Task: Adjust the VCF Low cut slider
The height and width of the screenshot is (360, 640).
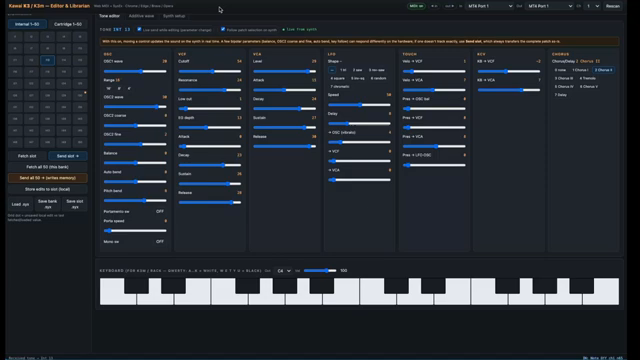Action: tap(210, 109)
